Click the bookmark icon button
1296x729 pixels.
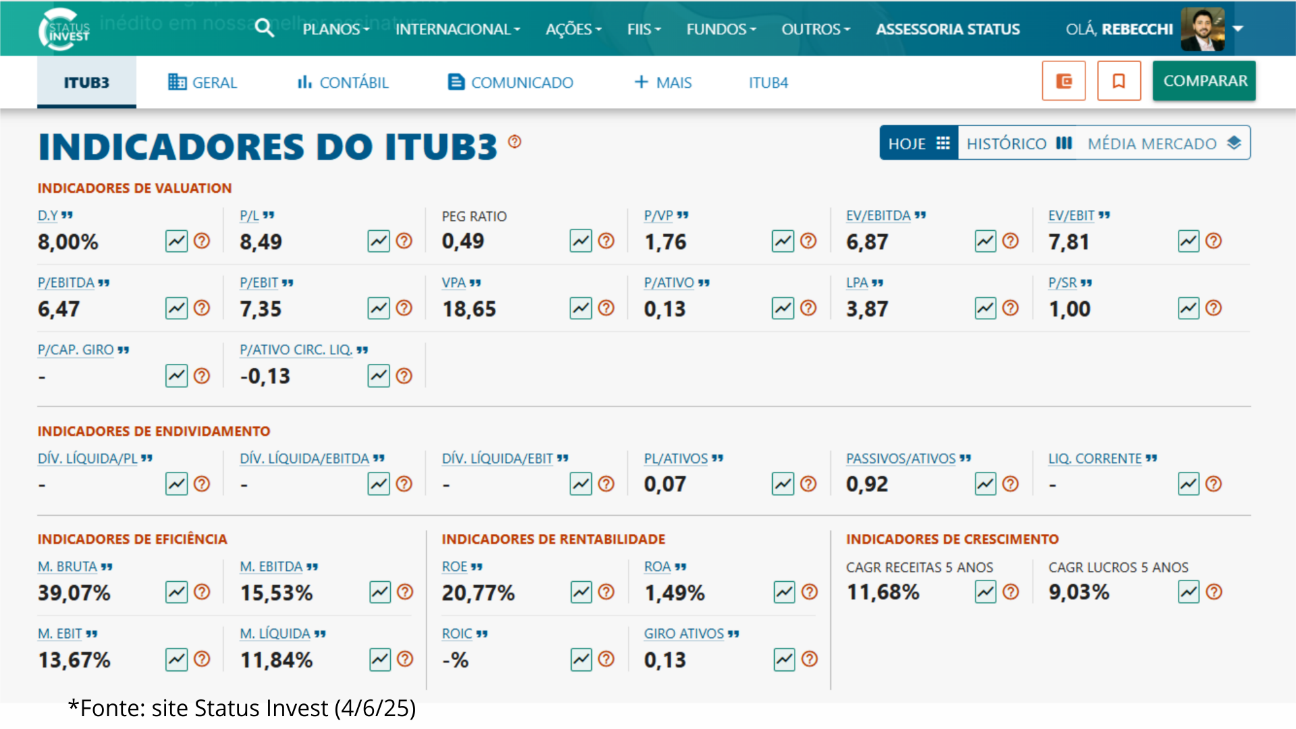[x=1119, y=81]
